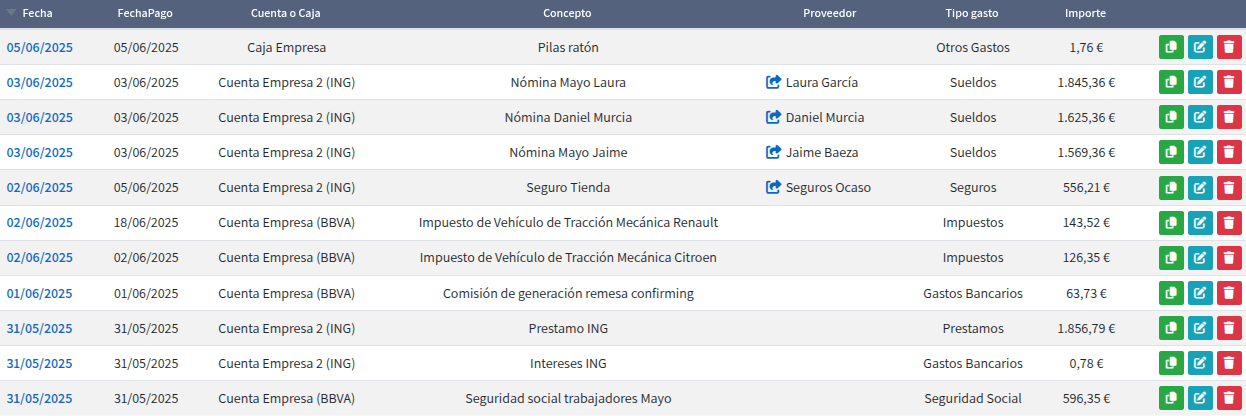Open the 05/06/2025 date link
The width and height of the screenshot is (1246, 416).
[40, 48]
